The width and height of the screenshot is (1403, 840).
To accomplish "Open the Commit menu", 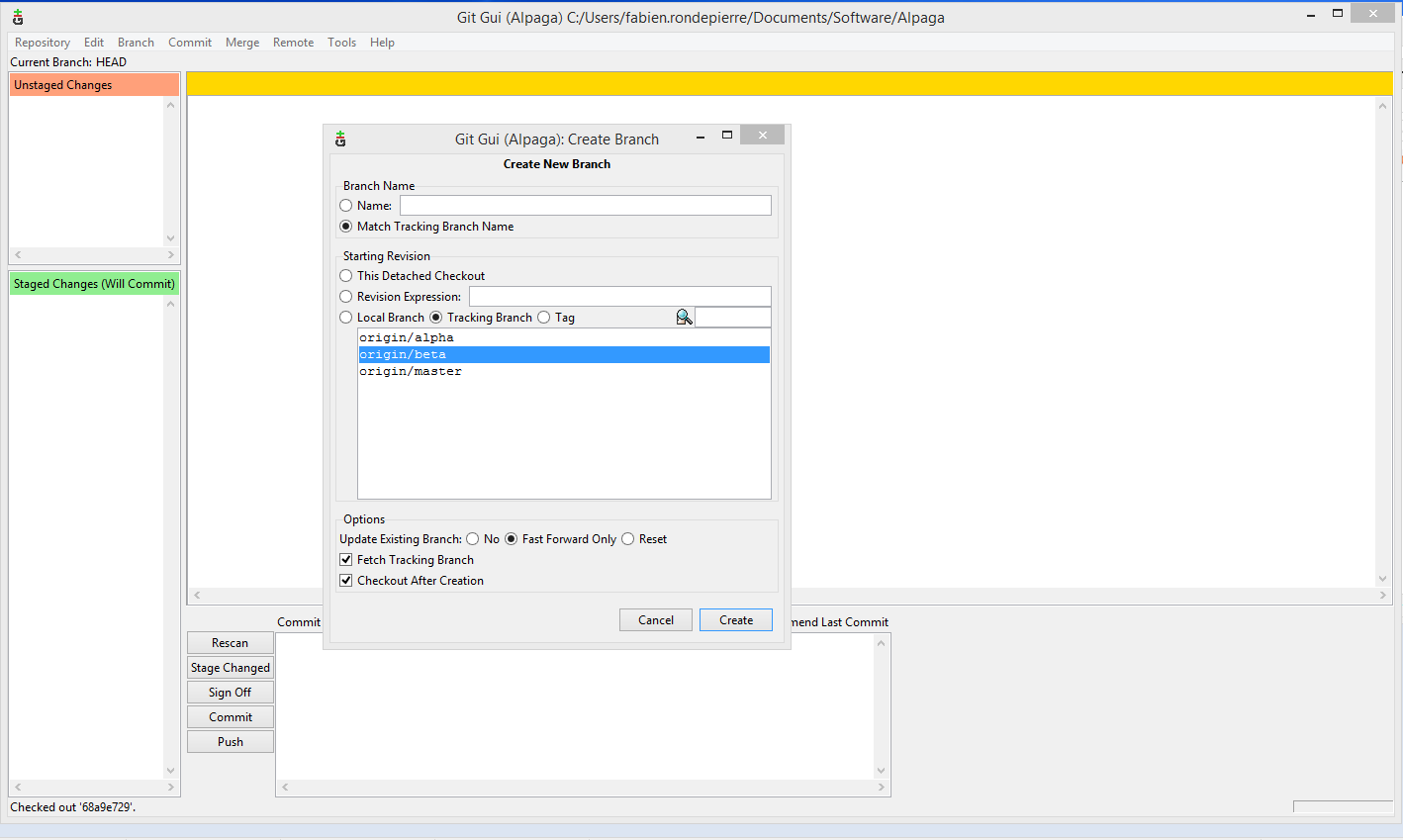I will (190, 43).
